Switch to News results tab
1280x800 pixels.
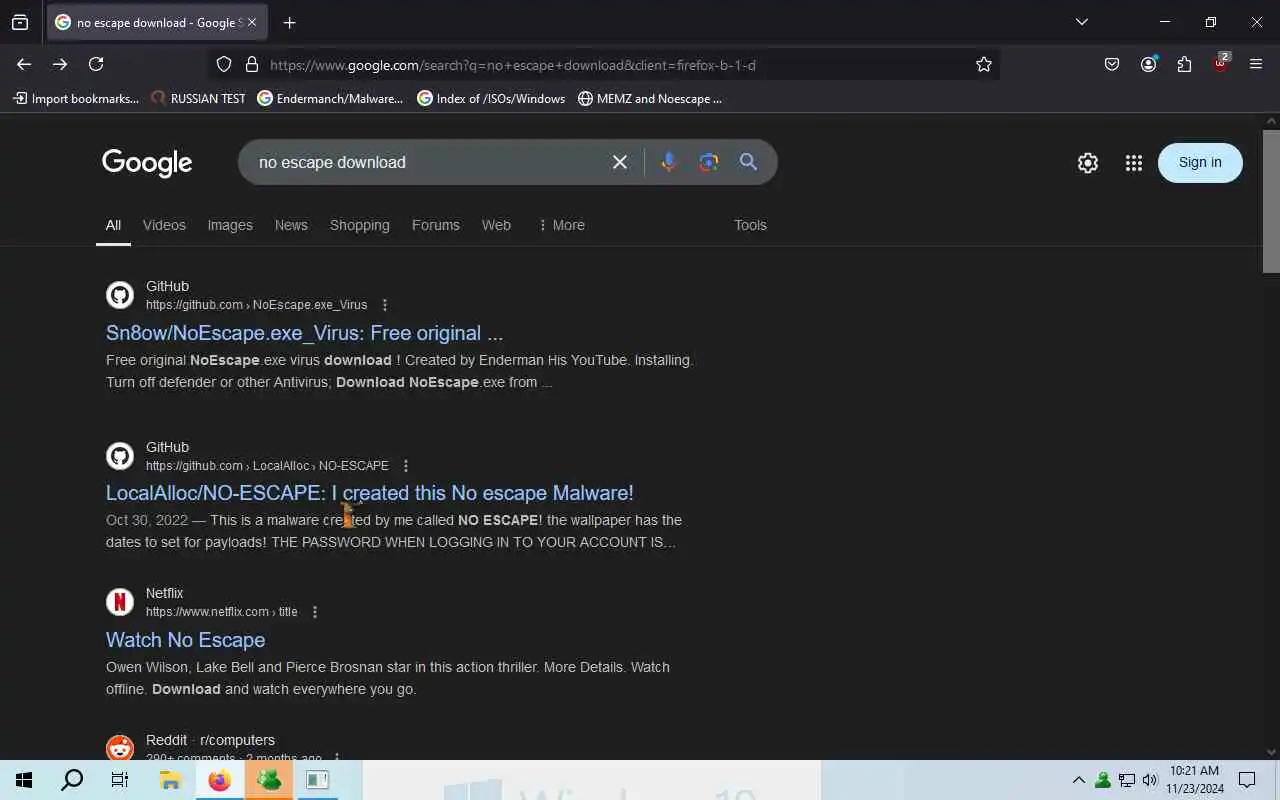[x=291, y=225]
